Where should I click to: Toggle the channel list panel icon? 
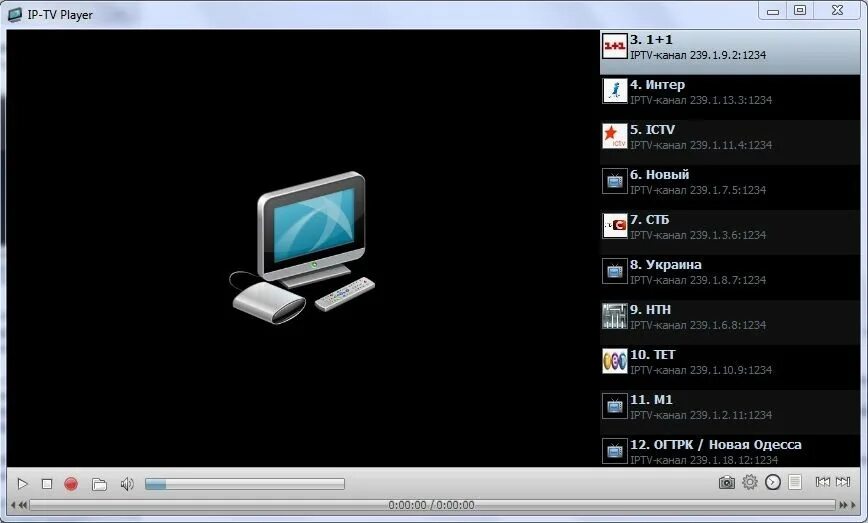pyautogui.click(x=795, y=482)
